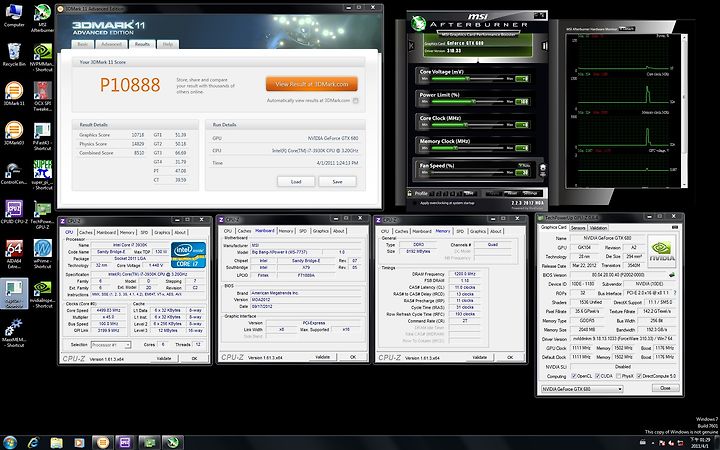Toggle OpenCL checkbox in GPU-Z
Image resolution: width=720 pixels, height=450 pixels.
pos(574,376)
